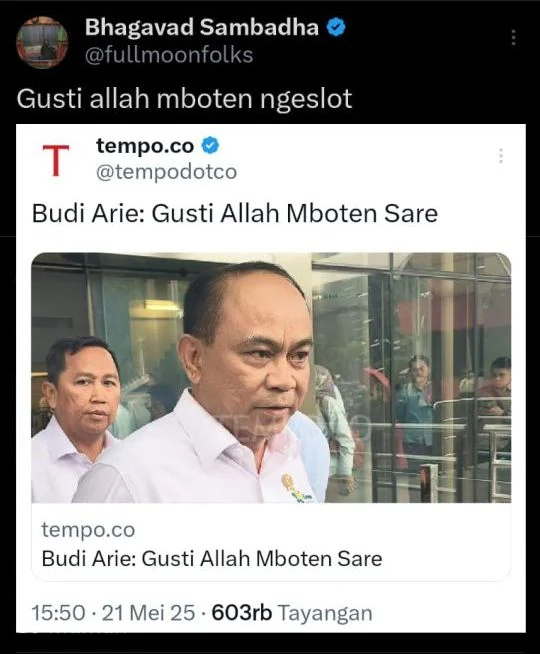The image size is (540, 654).
Task: Open link card headline below the photo
Action: [212, 559]
